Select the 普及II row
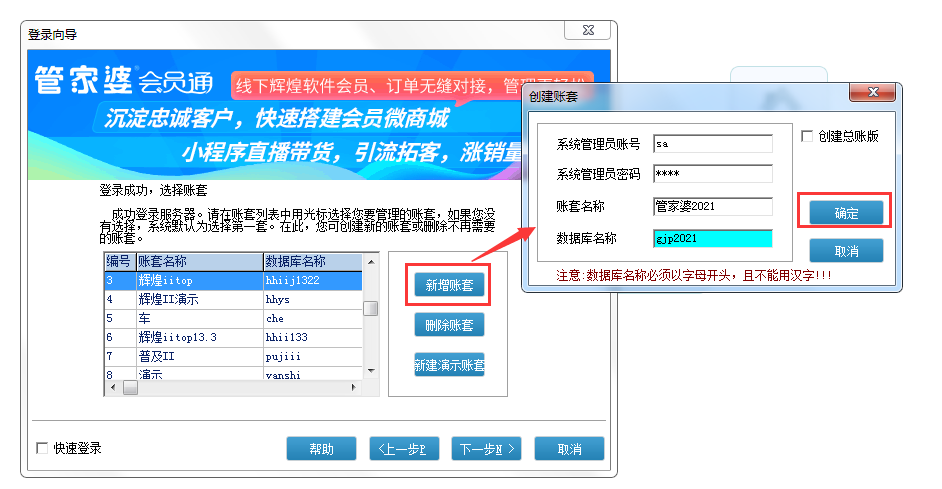 tap(234, 356)
